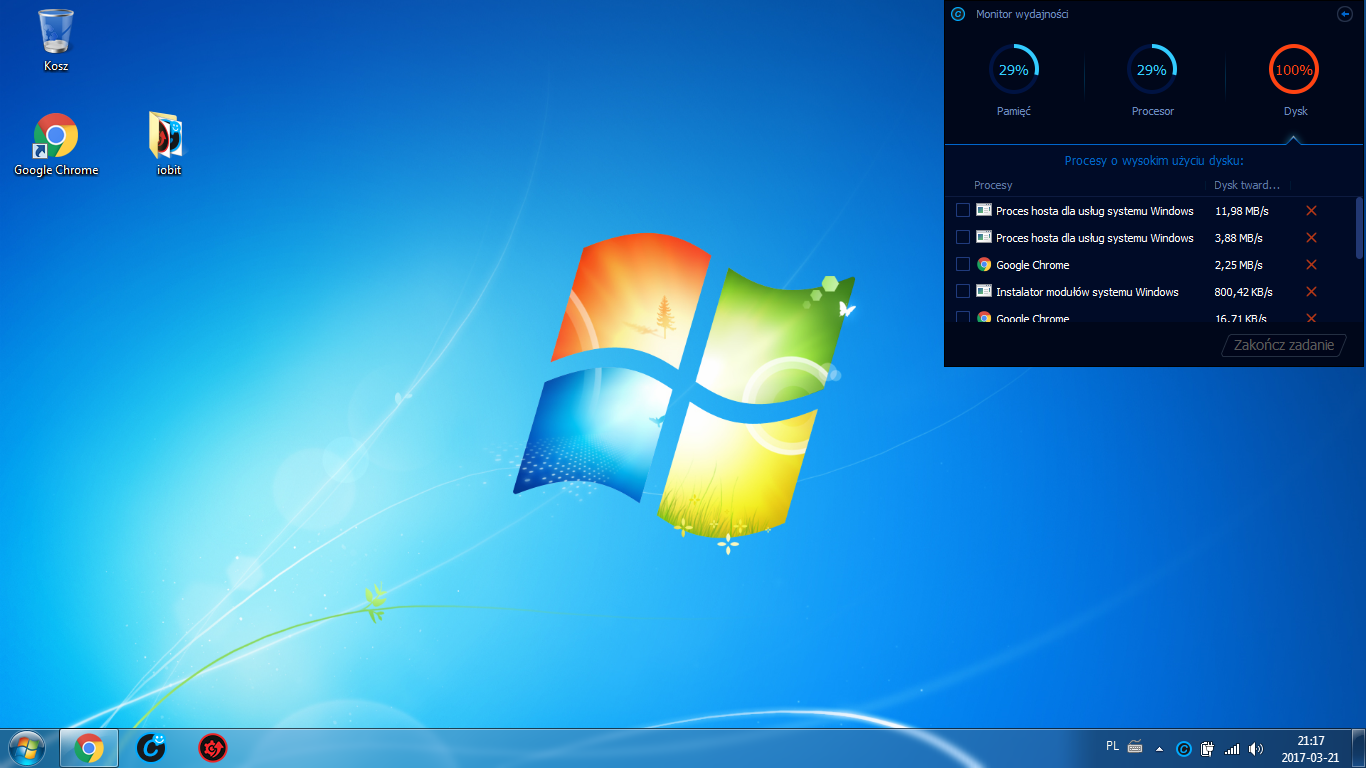Click the 3,88 MB/s disk value
The image size is (1366, 768).
(1238, 238)
